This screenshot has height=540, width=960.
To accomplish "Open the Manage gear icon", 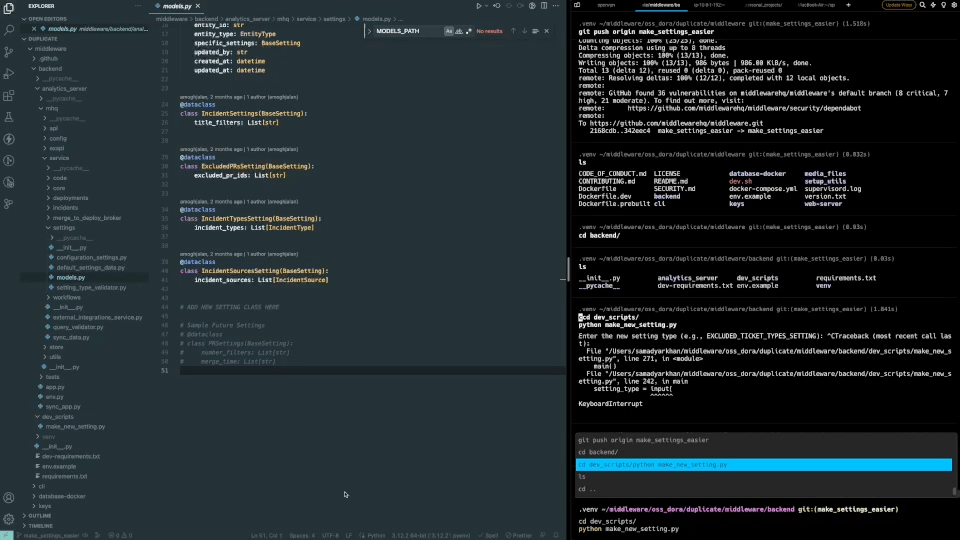I will [x=9, y=519].
